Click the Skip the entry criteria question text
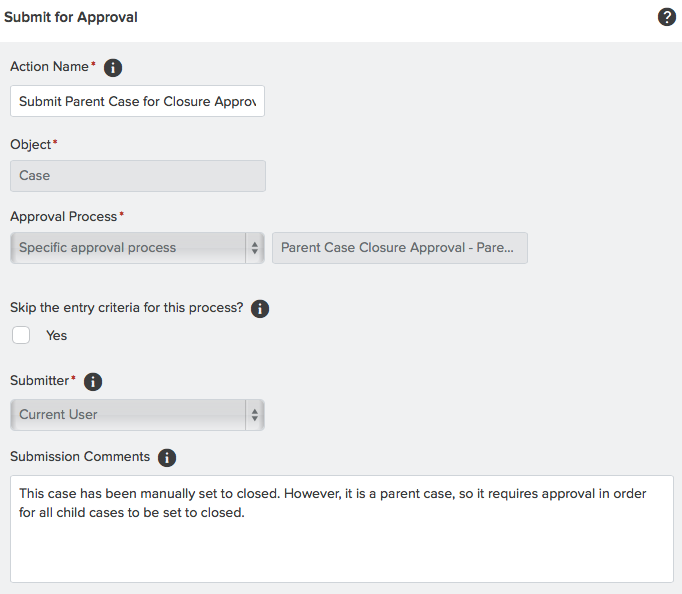 pyautogui.click(x=127, y=308)
